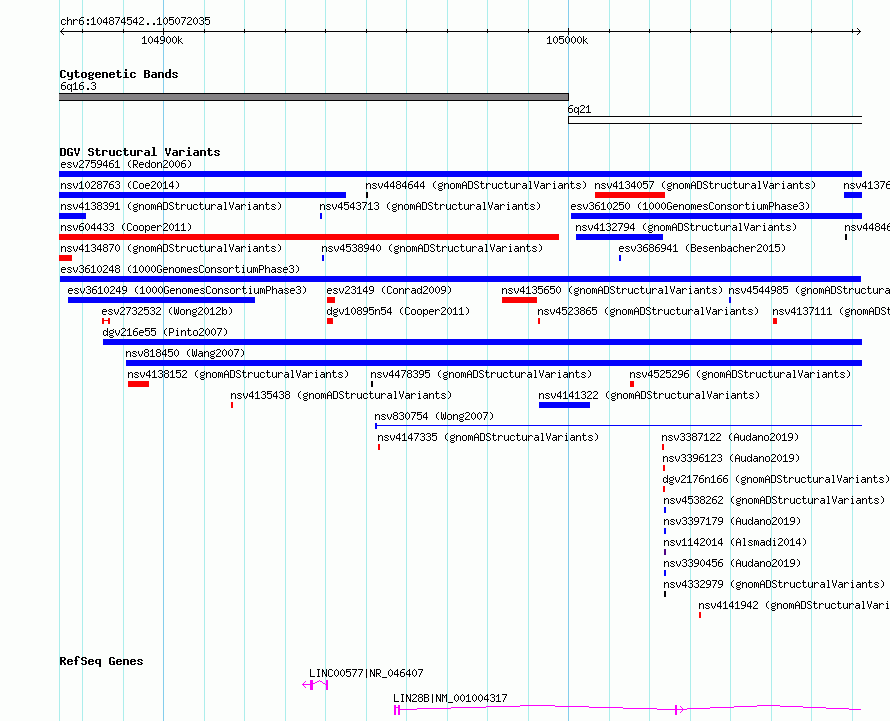
Task: Click nsv830754 (Wong2007) label
Action: 434,416
